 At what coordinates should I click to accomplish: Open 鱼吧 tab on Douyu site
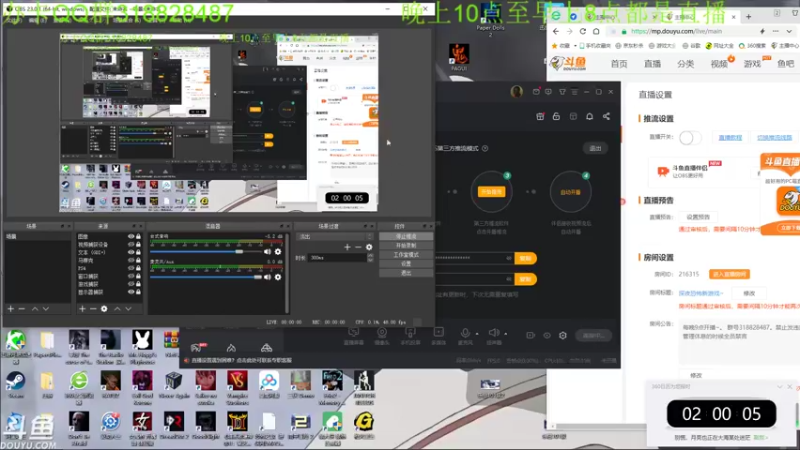click(x=786, y=64)
